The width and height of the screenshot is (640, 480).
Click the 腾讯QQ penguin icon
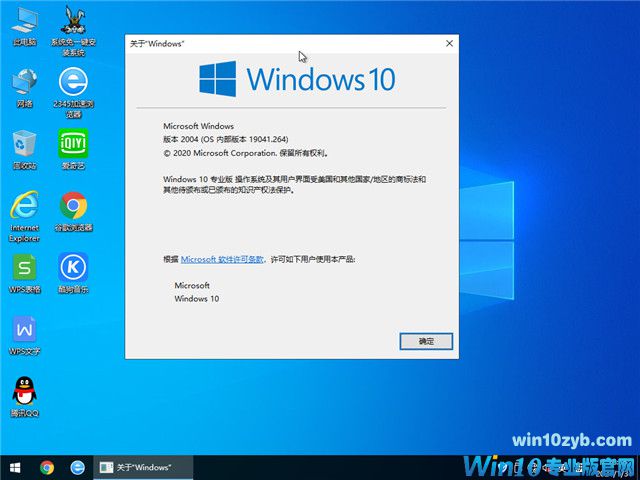pos(25,392)
